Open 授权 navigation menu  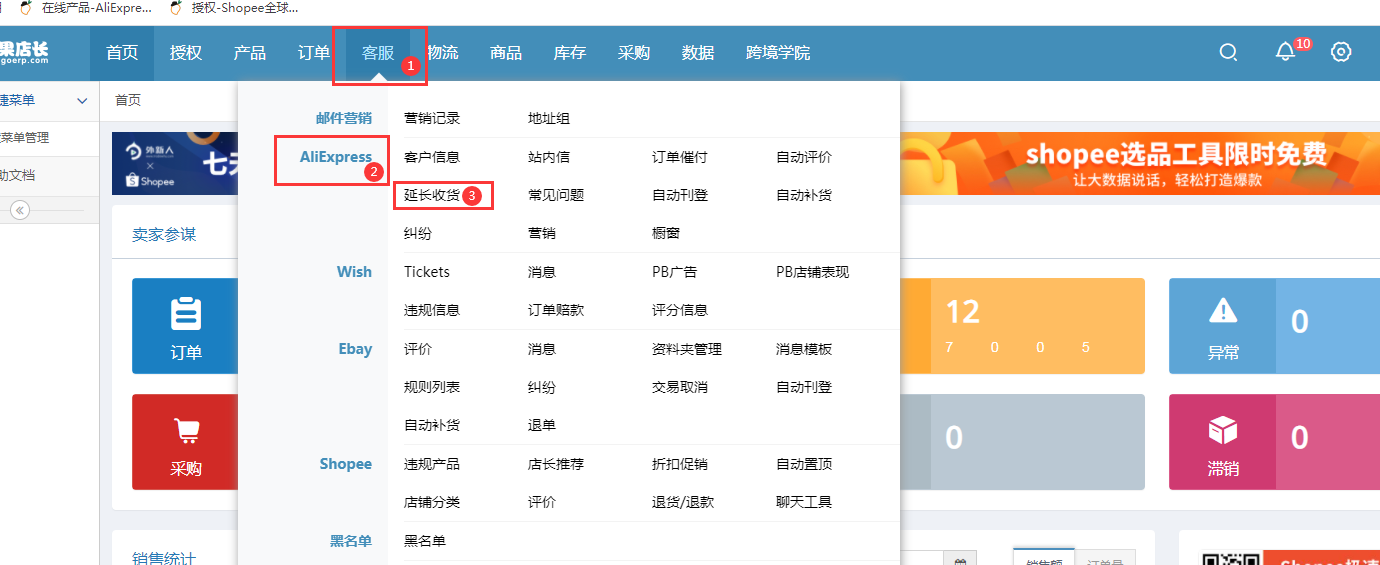(x=186, y=53)
